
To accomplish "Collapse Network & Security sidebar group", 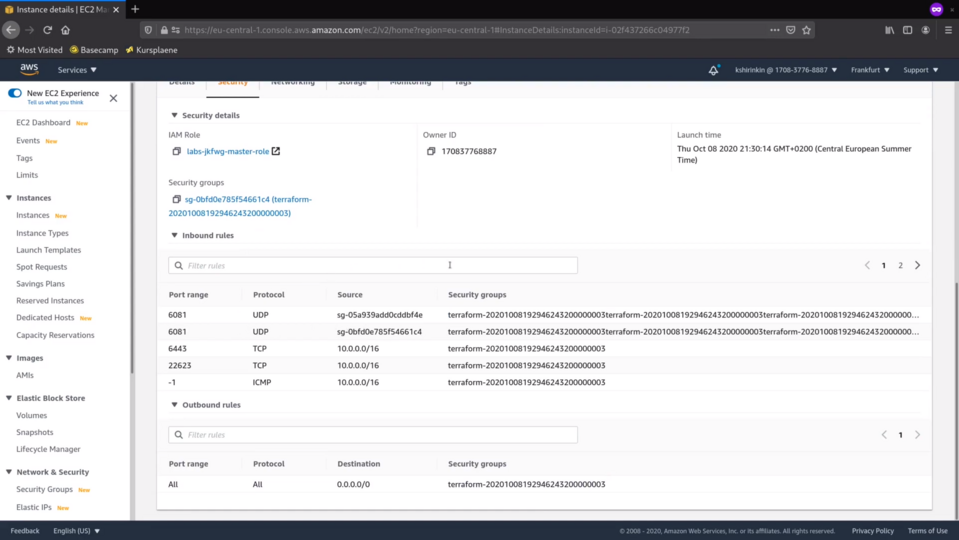I will coord(9,472).
